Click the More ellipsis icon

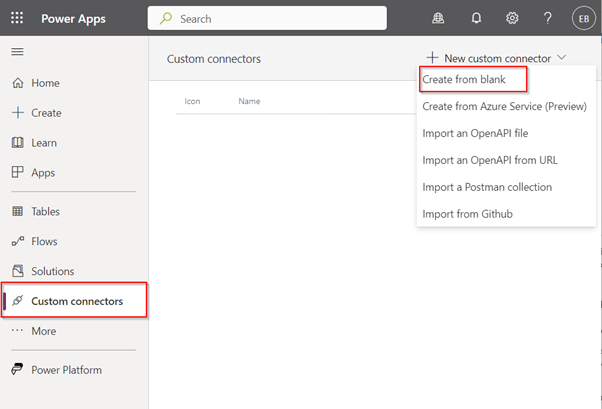pos(17,330)
